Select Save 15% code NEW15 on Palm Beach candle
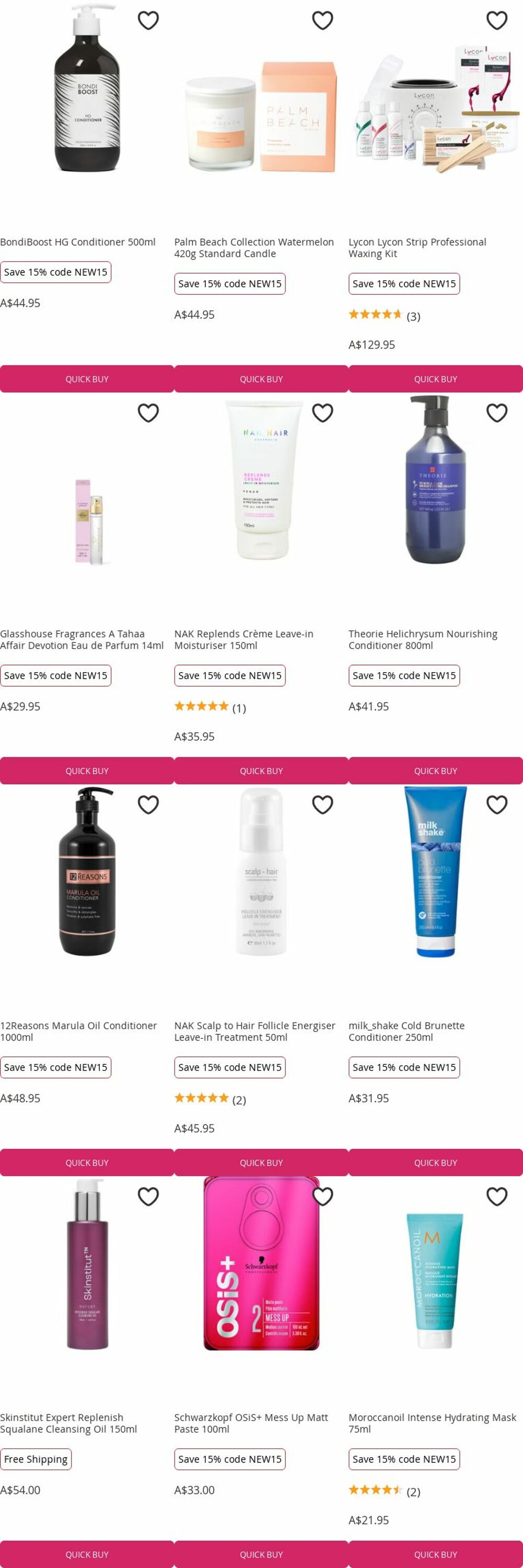This screenshot has height=1568, width=523. [230, 284]
